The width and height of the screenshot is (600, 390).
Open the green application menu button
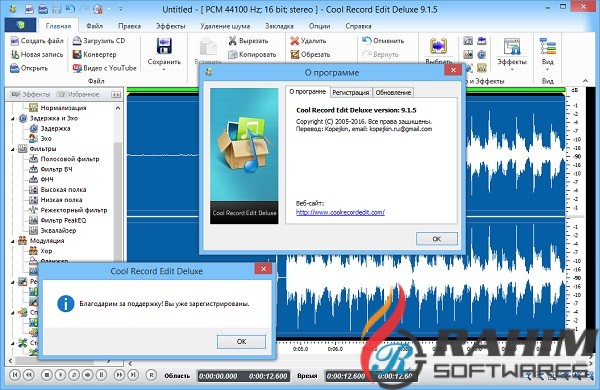tap(21, 25)
